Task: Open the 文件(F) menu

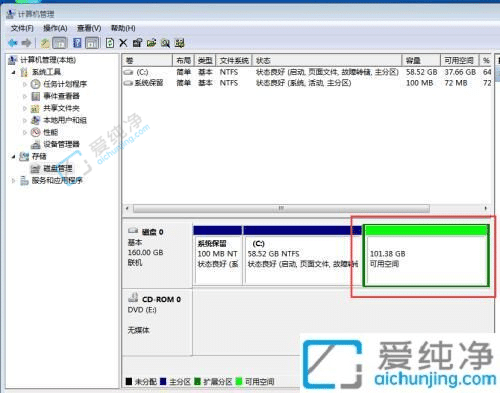Action: (x=22, y=28)
